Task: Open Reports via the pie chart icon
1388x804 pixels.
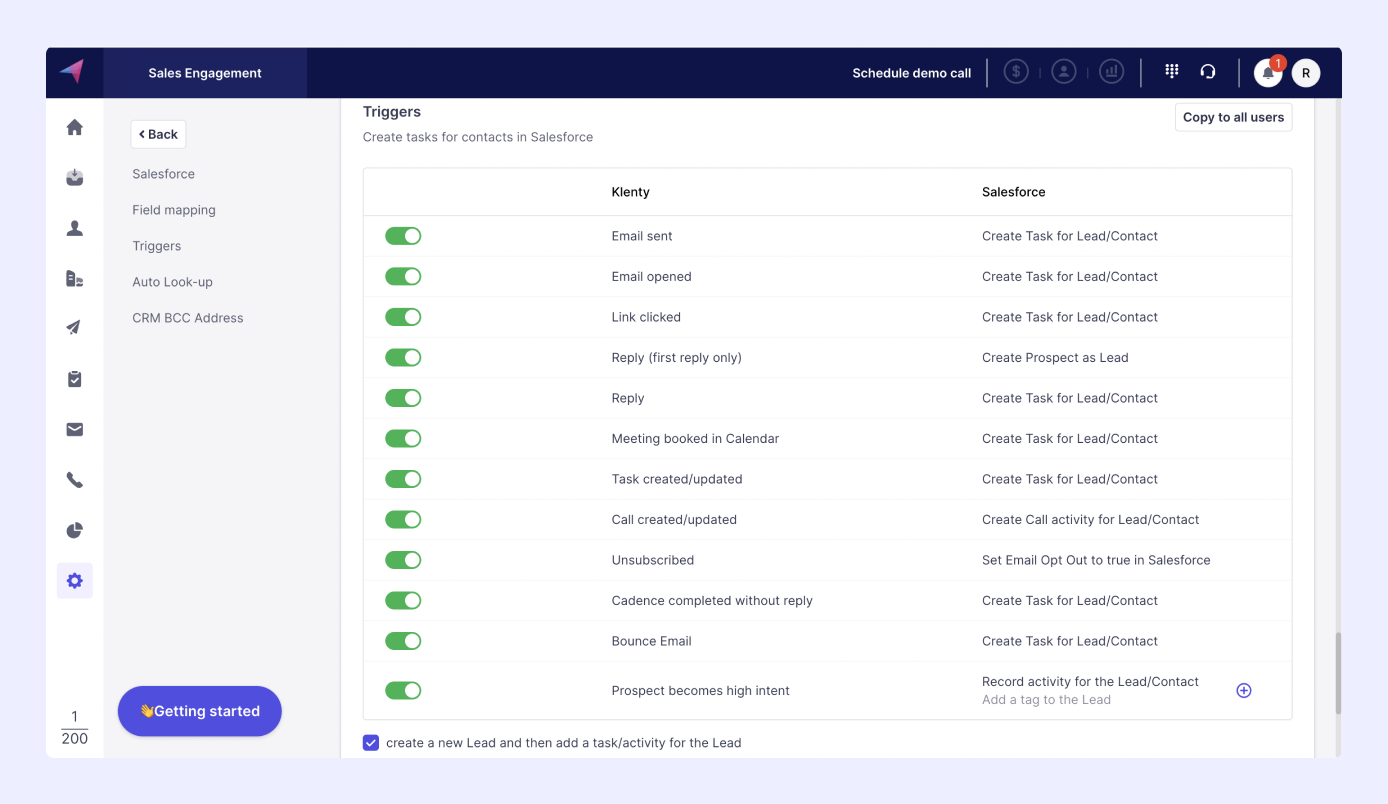Action: pyautogui.click(x=74, y=530)
